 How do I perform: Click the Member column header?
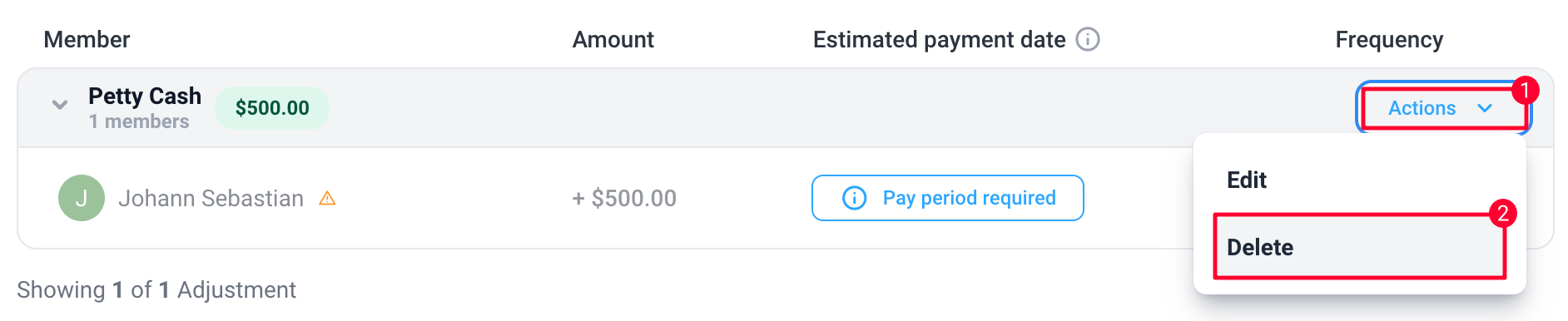point(87,40)
